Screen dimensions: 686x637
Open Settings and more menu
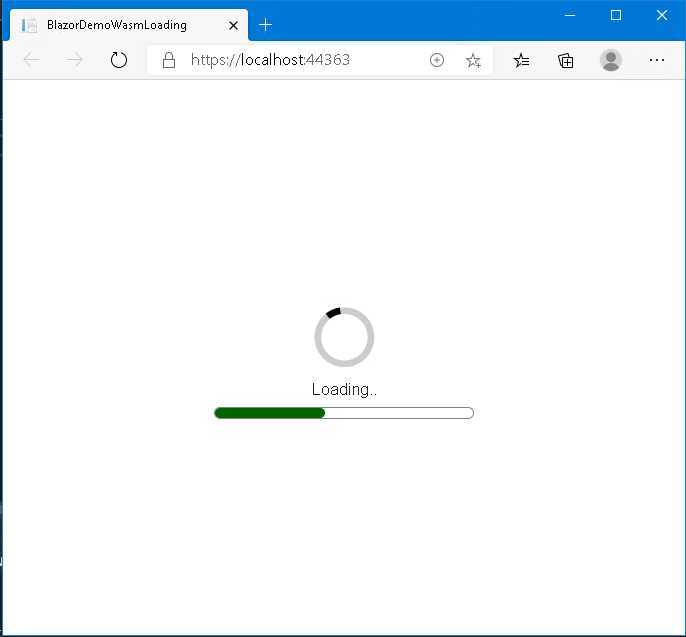[657, 60]
